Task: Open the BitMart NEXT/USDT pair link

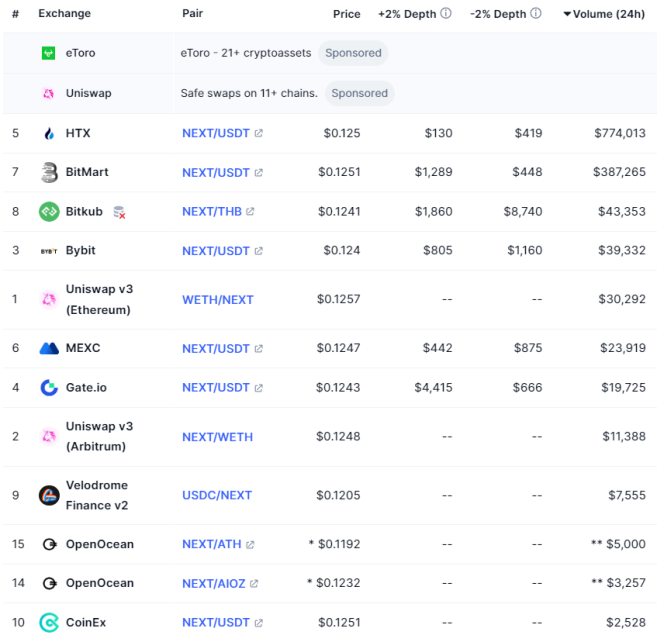Action: pyautogui.click(x=216, y=173)
